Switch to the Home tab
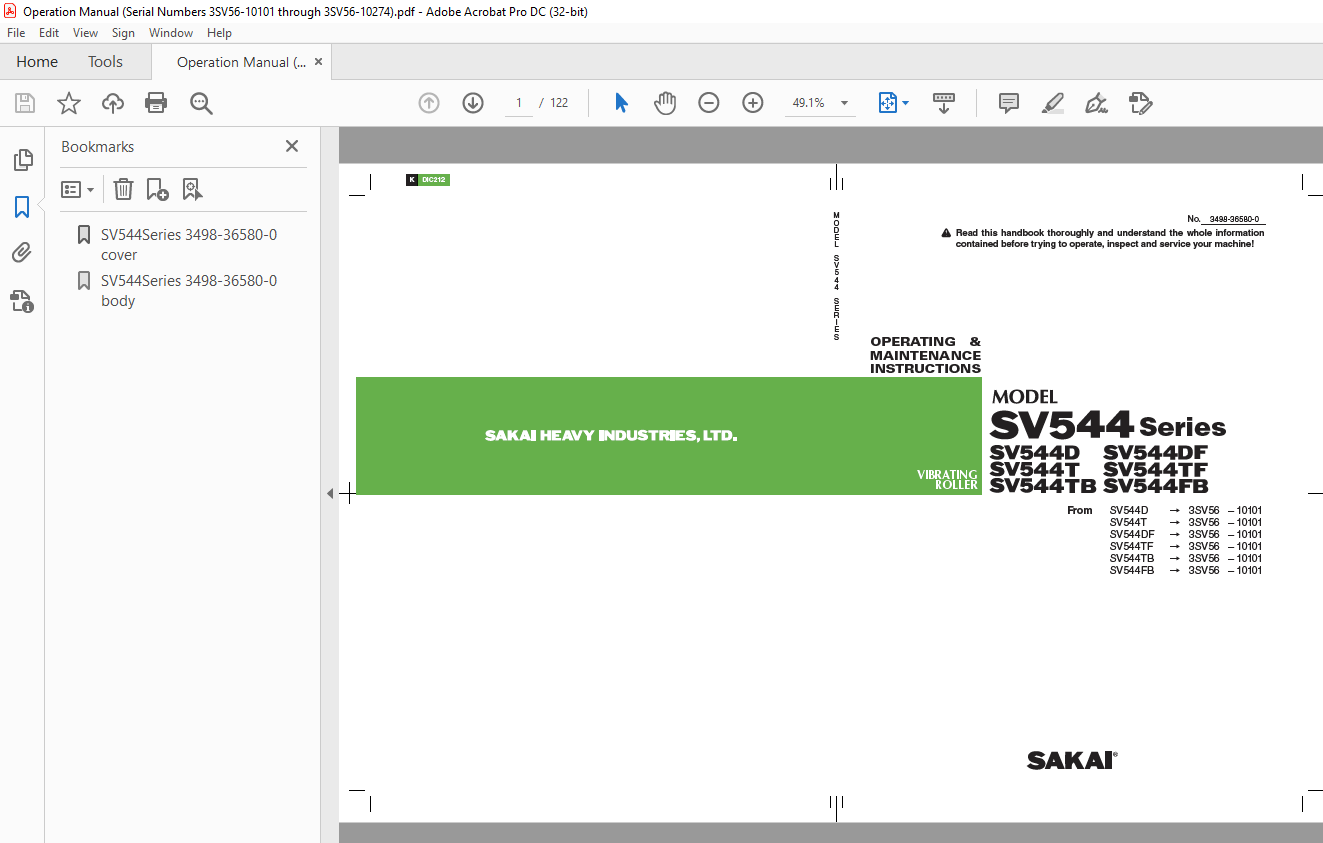Viewport: 1323px width, 843px height. pyautogui.click(x=37, y=62)
